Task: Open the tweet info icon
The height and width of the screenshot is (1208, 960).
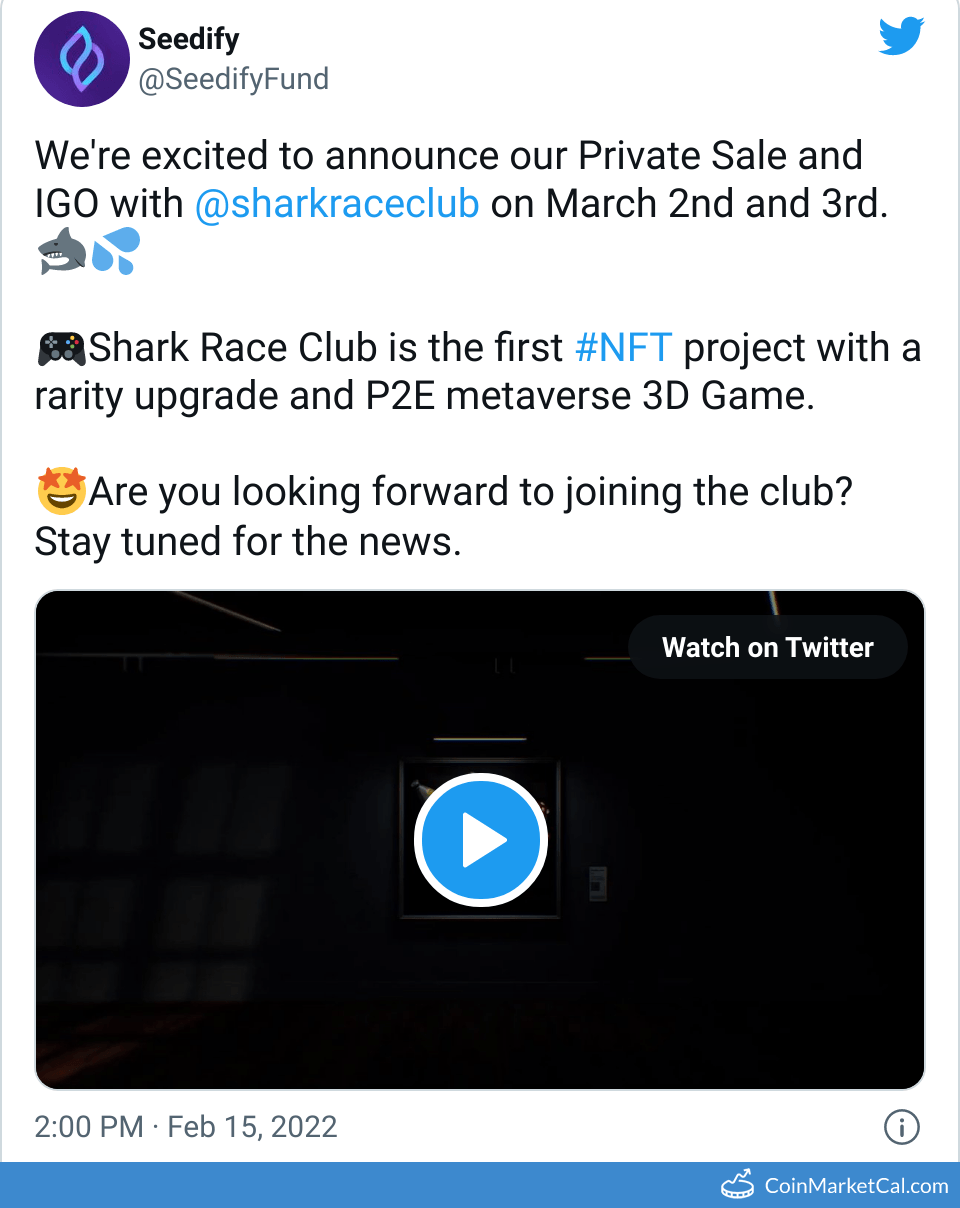Action: 901,1128
